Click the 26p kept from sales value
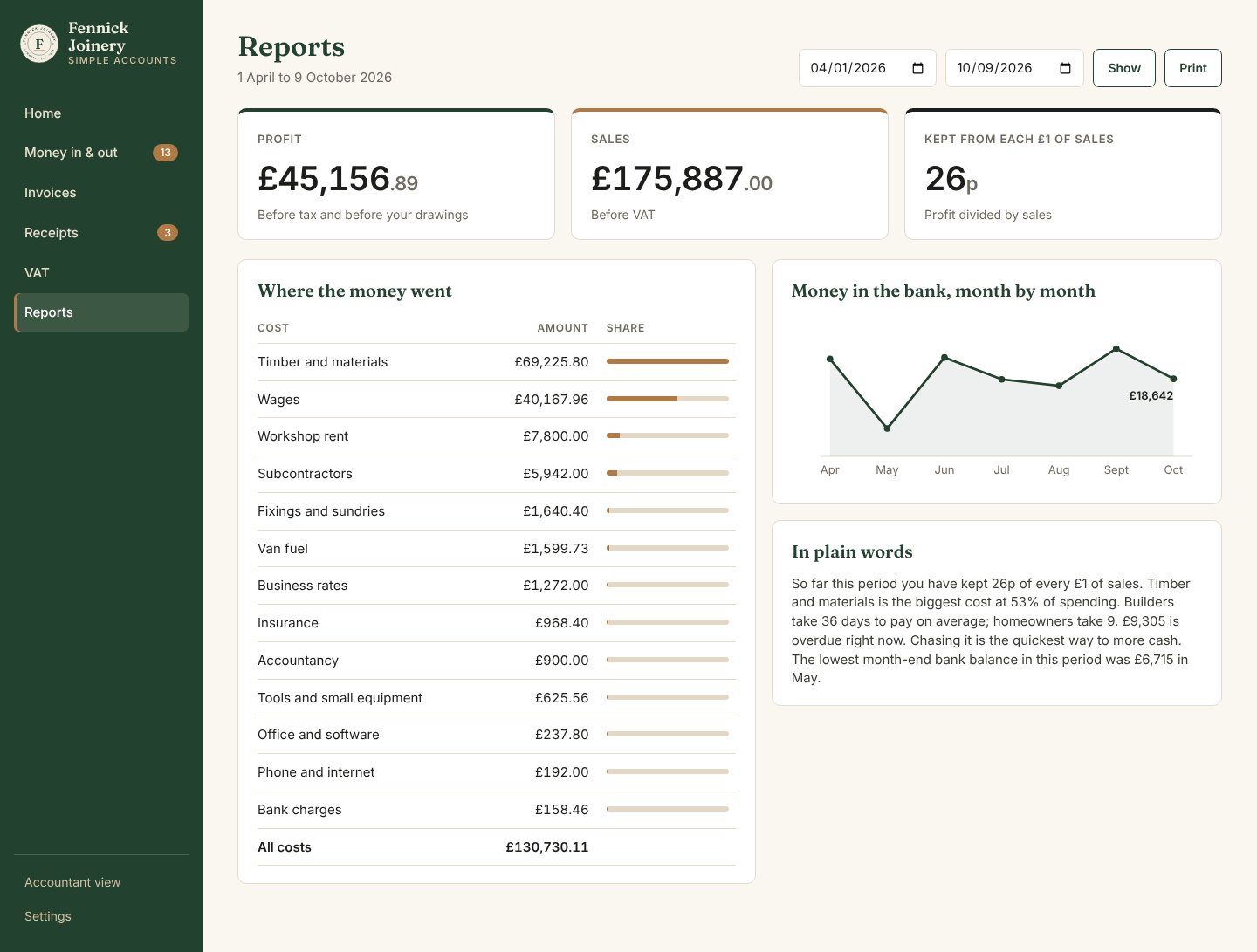The image size is (1257, 952). point(951,179)
